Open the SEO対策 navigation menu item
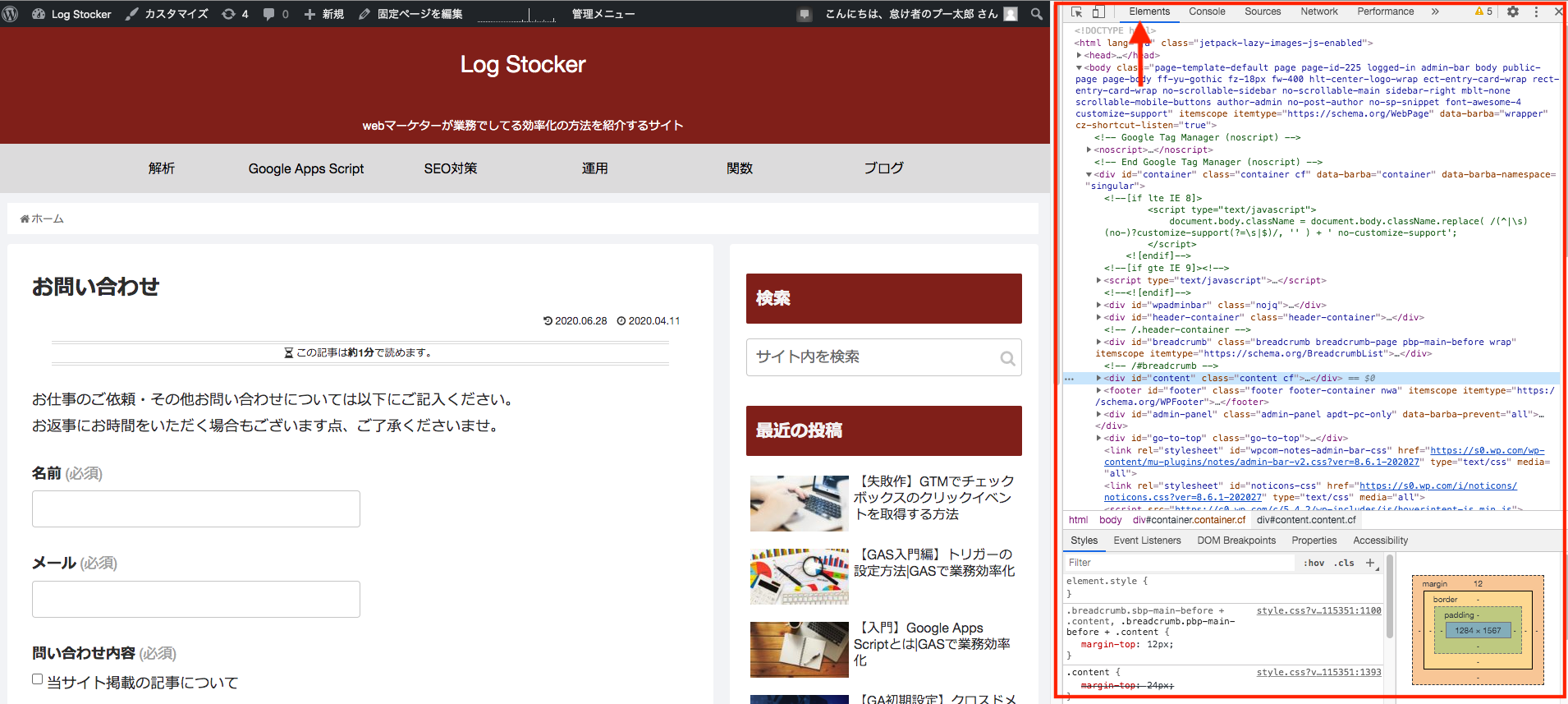 [451, 168]
